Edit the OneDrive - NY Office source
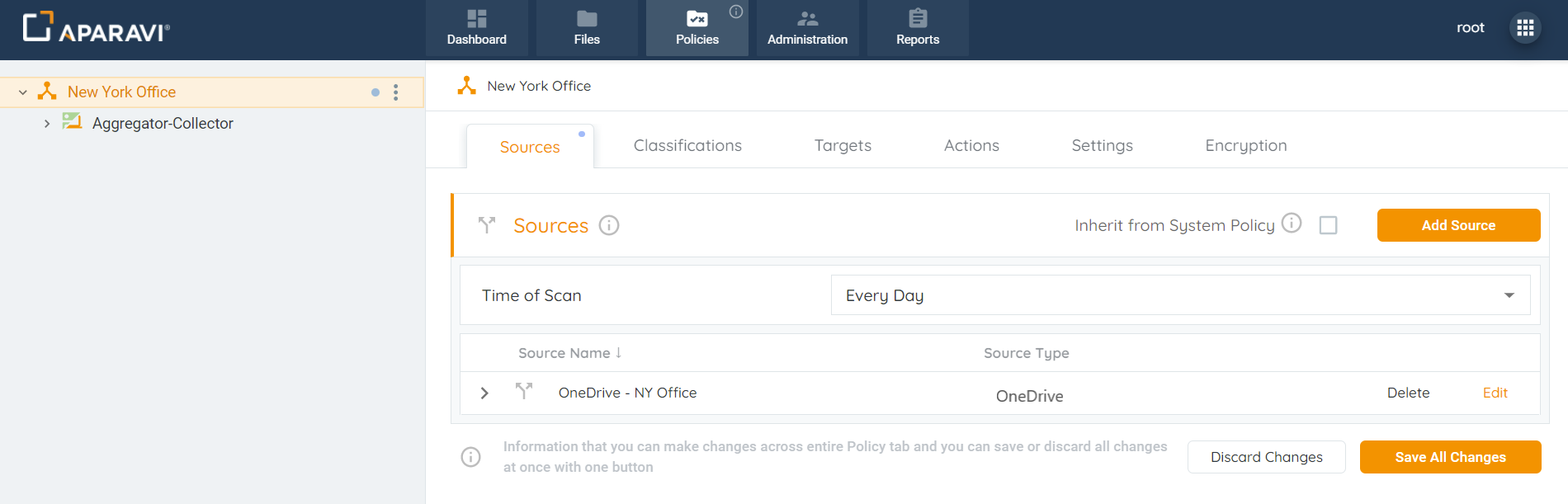 point(1495,393)
